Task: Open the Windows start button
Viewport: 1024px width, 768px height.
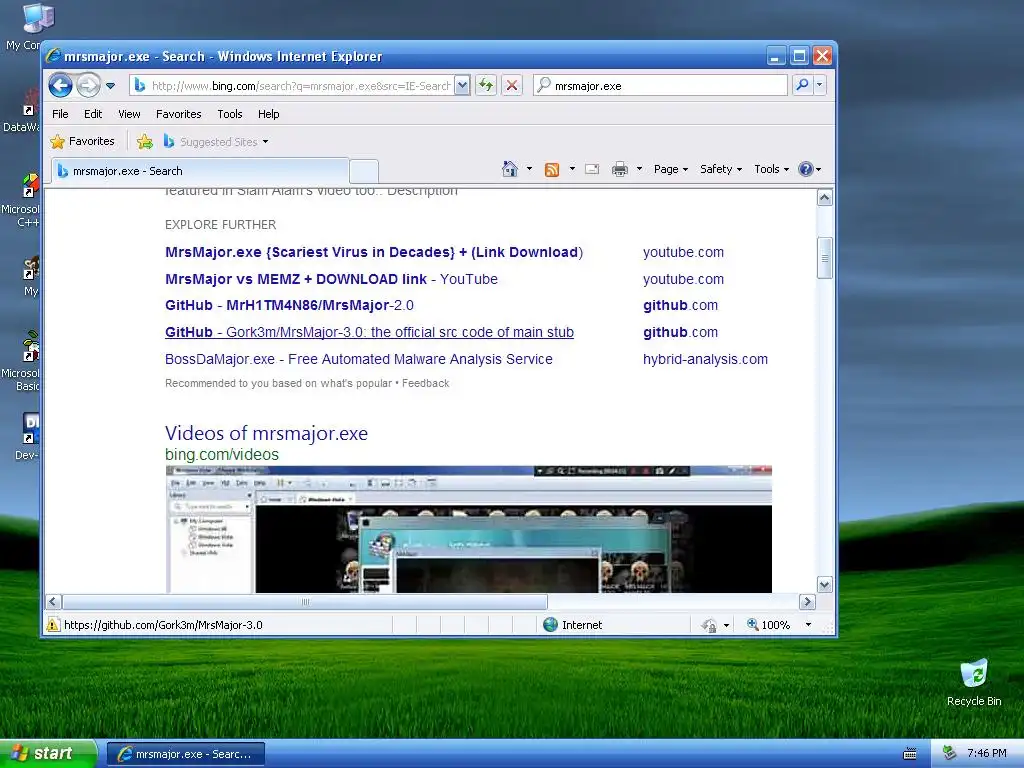Action: pyautogui.click(x=48, y=753)
